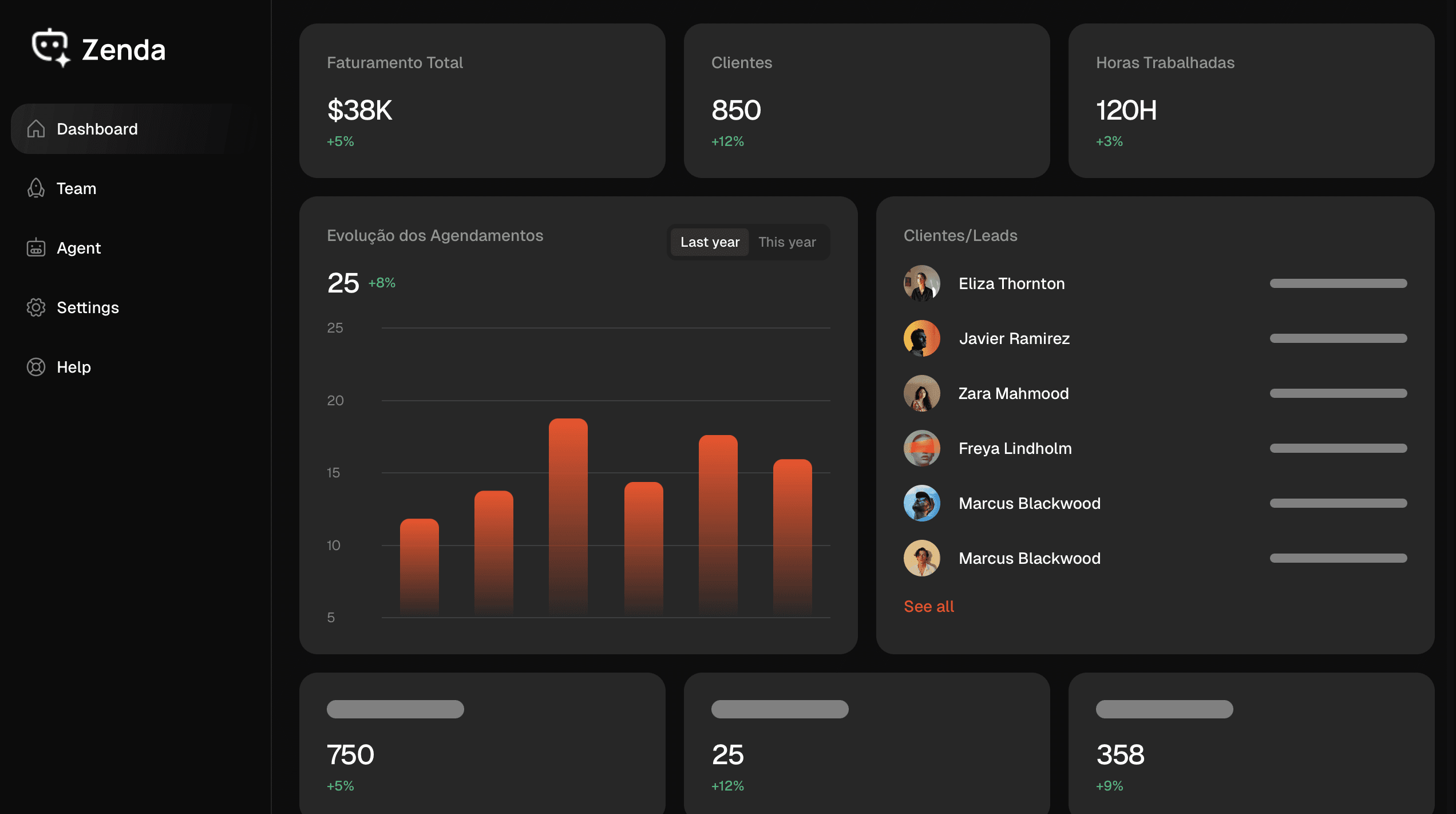Viewport: 1456px width, 814px height.
Task: Click the placeholder bar above 358
Action: (1164, 709)
